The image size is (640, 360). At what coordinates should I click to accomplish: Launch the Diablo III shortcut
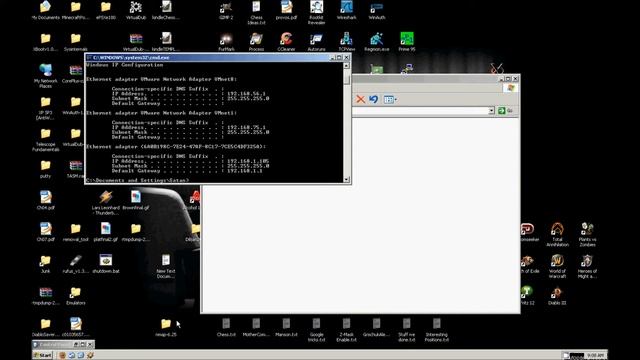pos(557,296)
